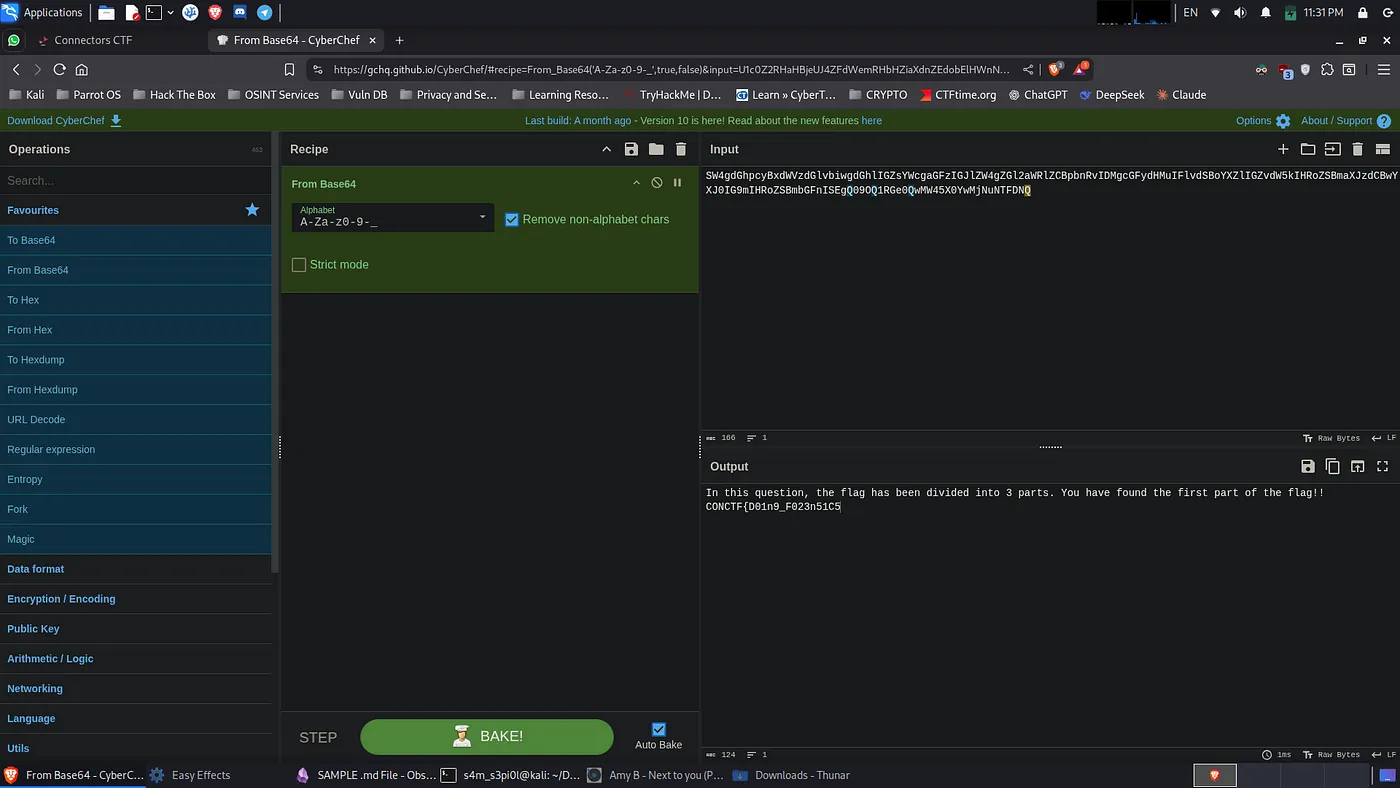
Task: Open the Applications menu
Action: pos(42,12)
